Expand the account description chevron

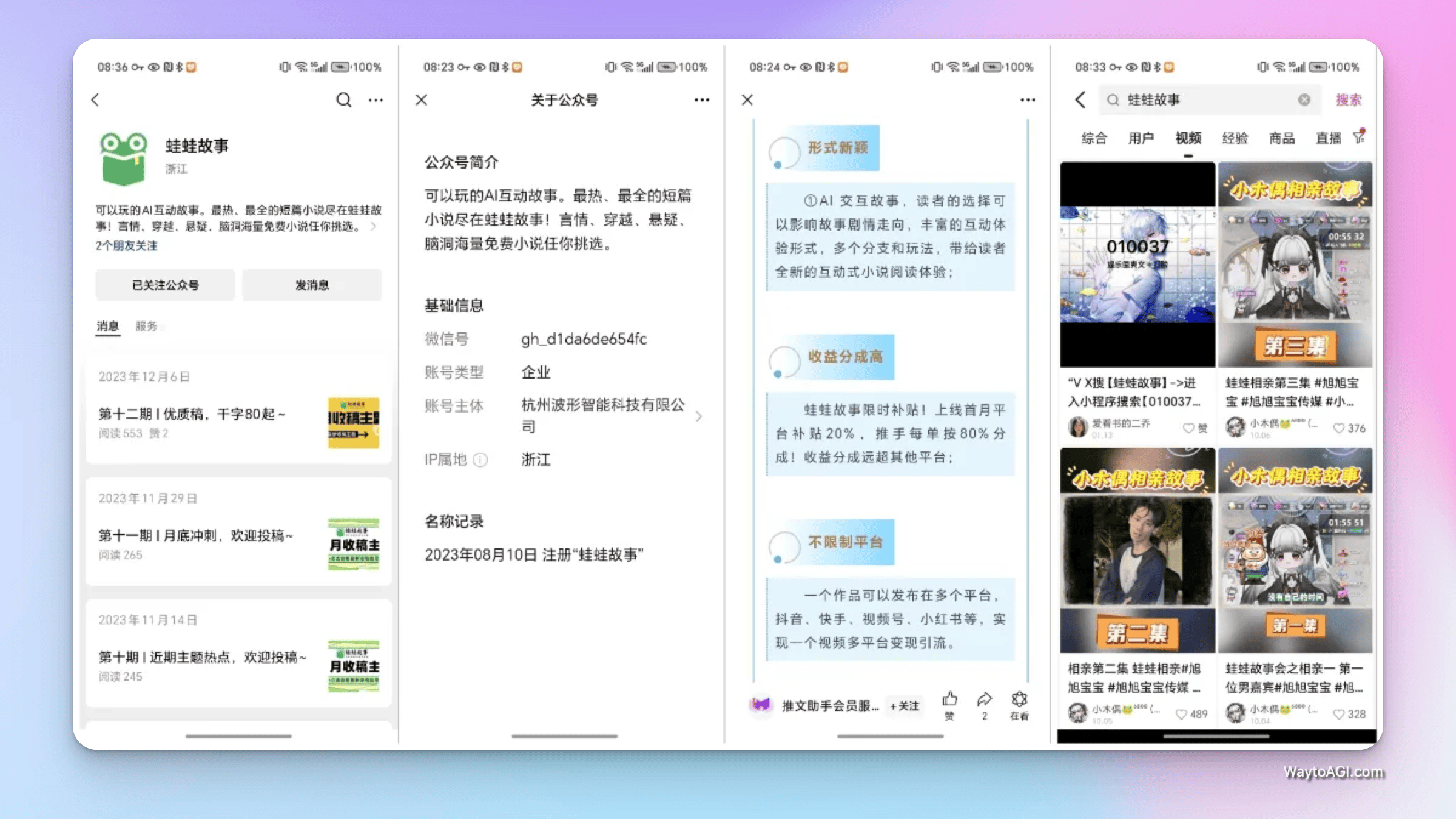[374, 226]
